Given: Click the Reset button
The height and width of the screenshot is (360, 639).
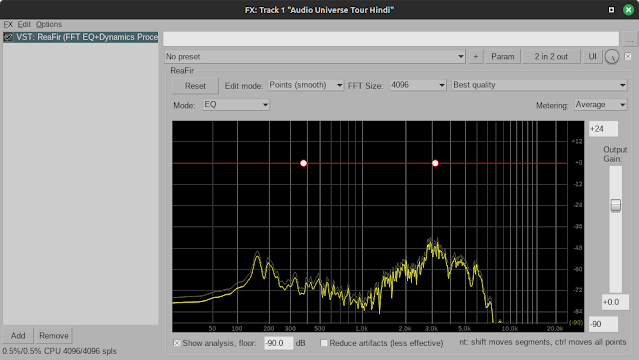Looking at the screenshot, I should [195, 86].
